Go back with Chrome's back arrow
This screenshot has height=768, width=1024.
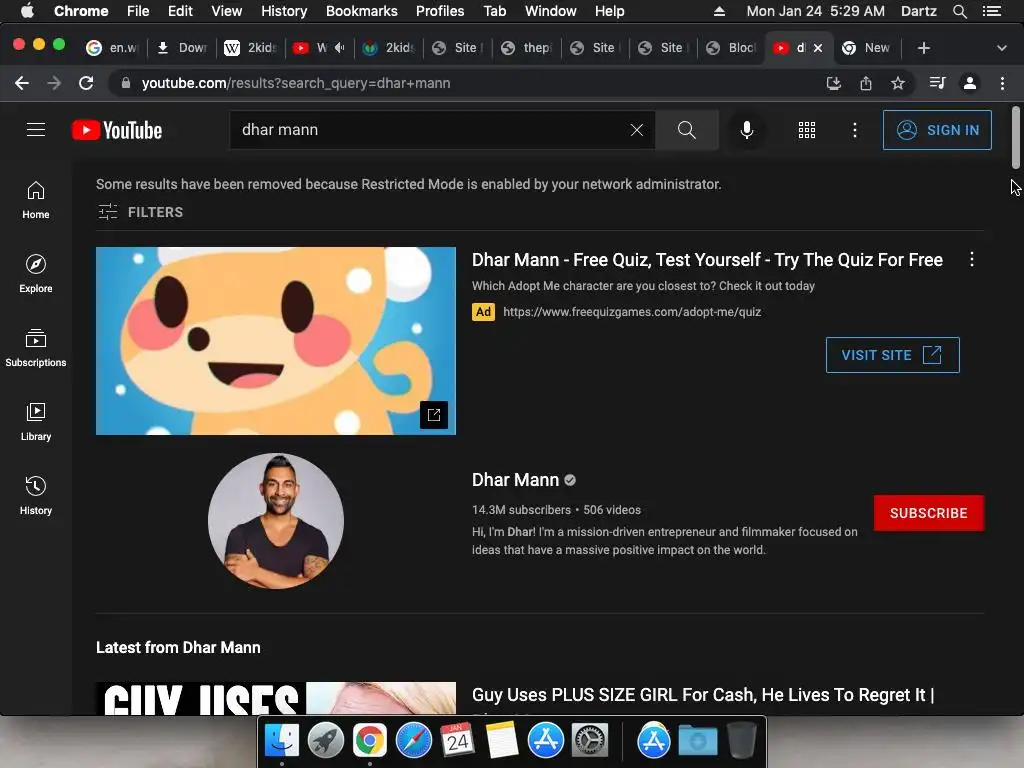point(22,83)
